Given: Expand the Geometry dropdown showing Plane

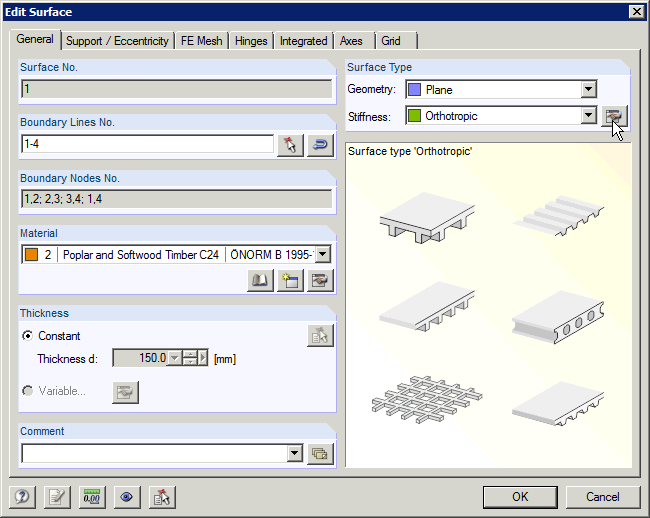Looking at the screenshot, I should tap(588, 90).
